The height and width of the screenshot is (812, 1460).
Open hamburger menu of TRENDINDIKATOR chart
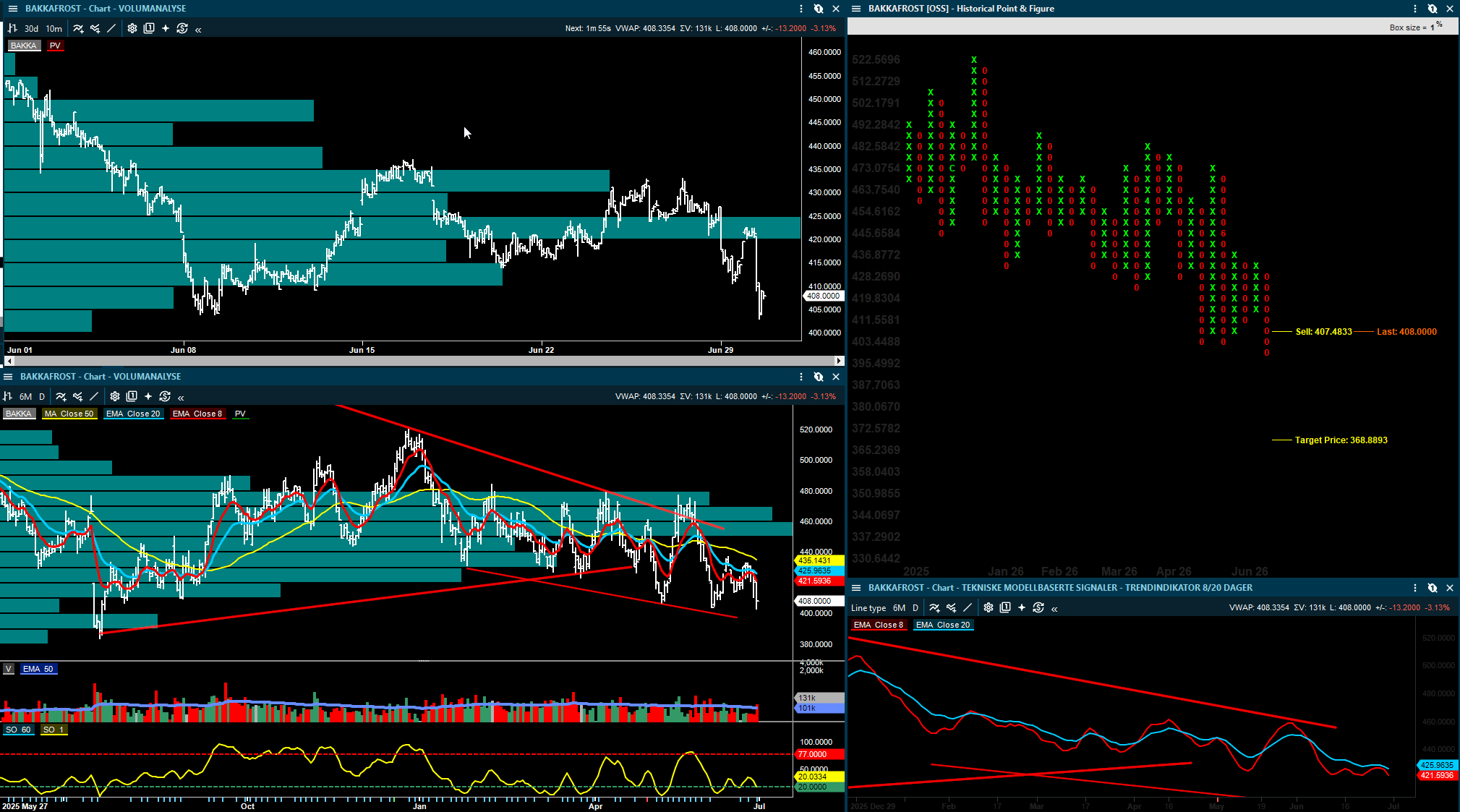(x=856, y=588)
